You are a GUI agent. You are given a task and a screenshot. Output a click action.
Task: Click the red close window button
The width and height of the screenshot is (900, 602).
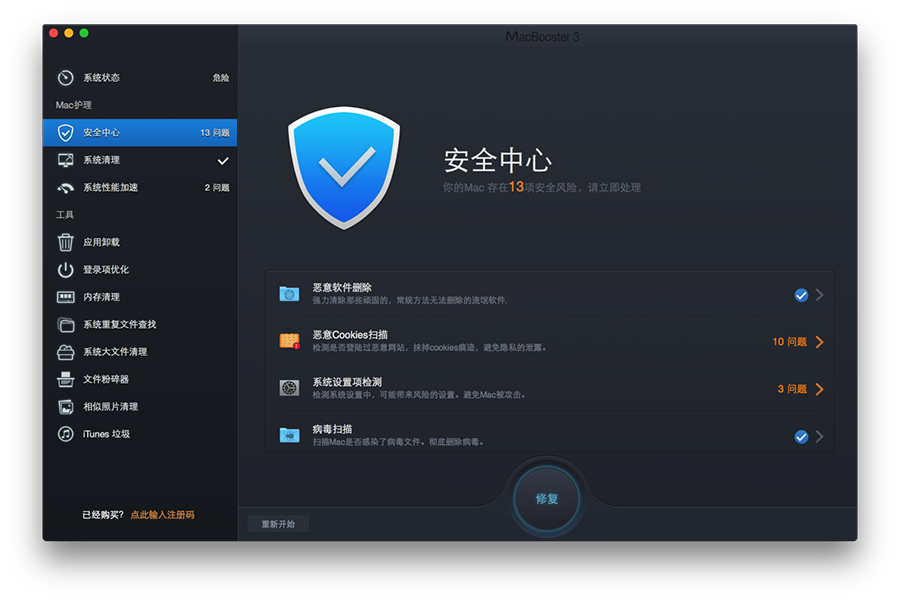click(53, 33)
